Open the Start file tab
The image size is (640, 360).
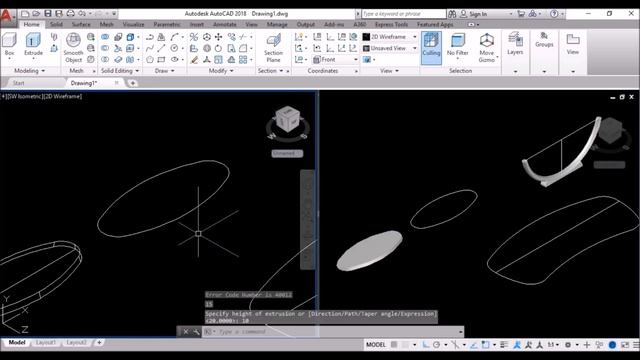tap(18, 83)
